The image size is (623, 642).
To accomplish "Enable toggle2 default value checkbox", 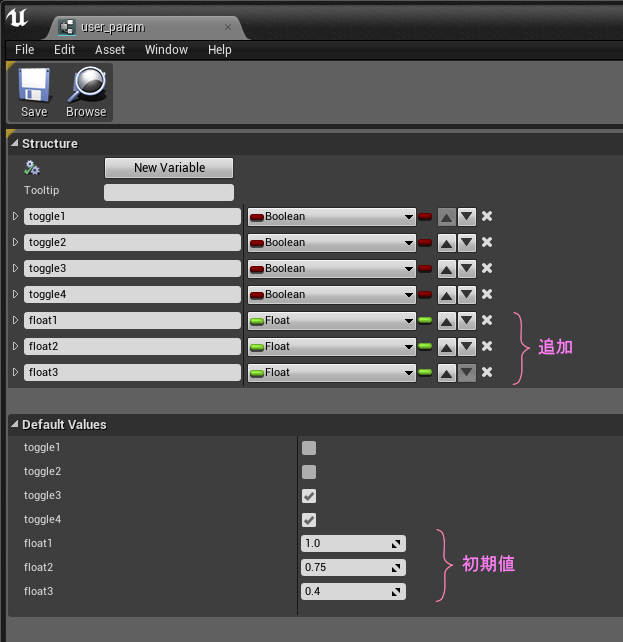I will pyautogui.click(x=309, y=472).
